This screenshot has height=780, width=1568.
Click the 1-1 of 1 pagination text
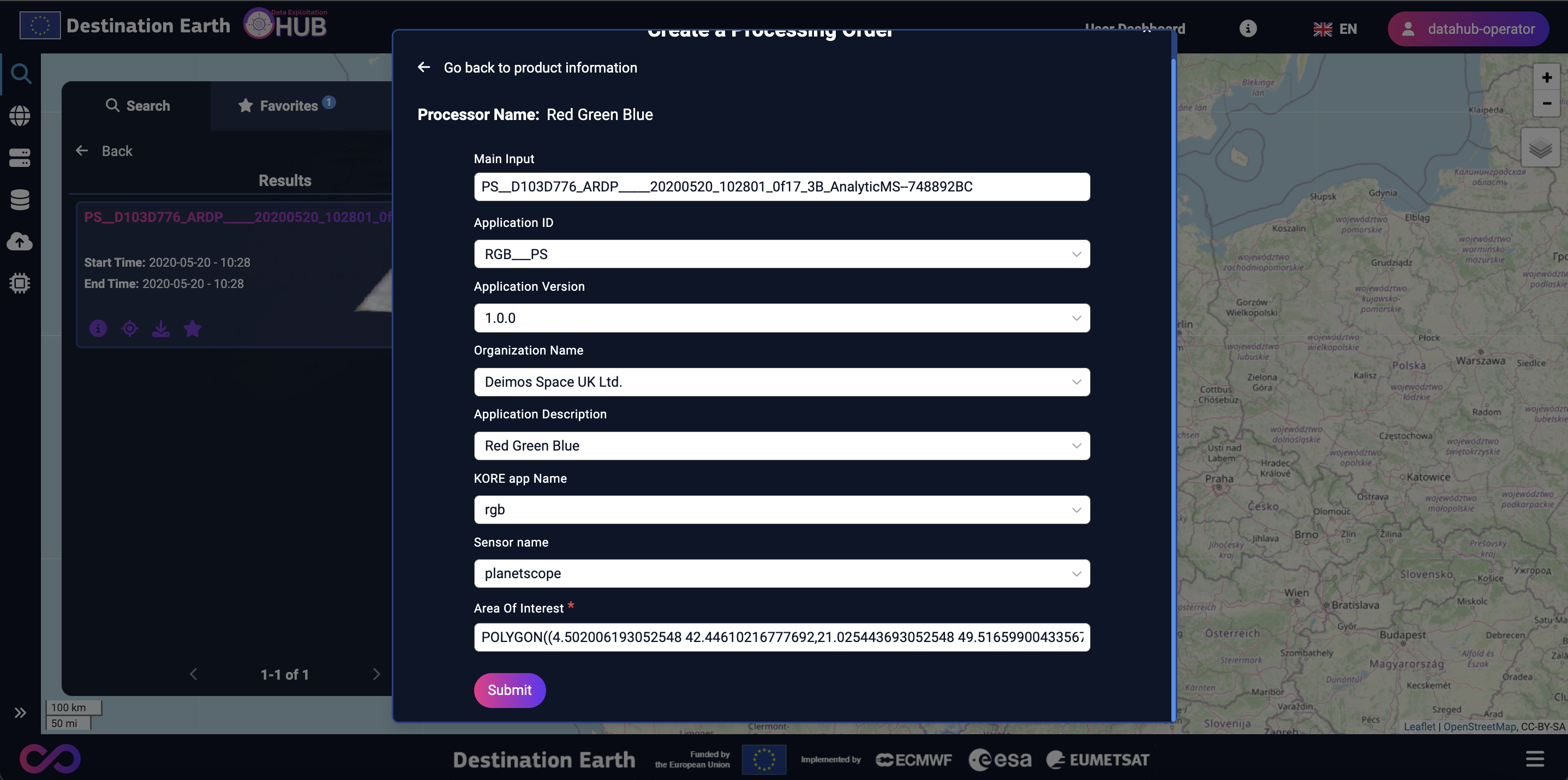pyautogui.click(x=284, y=674)
